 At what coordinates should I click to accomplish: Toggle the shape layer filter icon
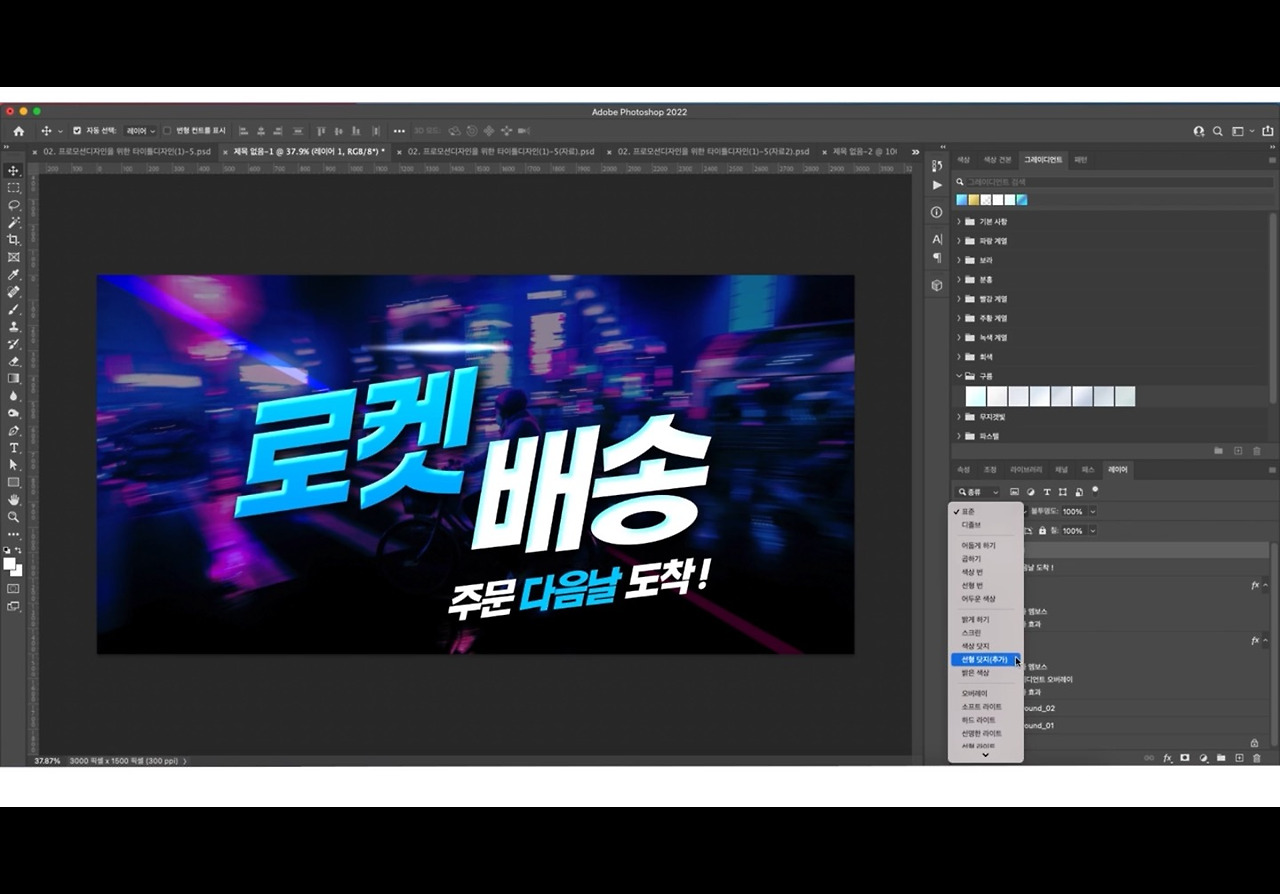pyautogui.click(x=1063, y=492)
